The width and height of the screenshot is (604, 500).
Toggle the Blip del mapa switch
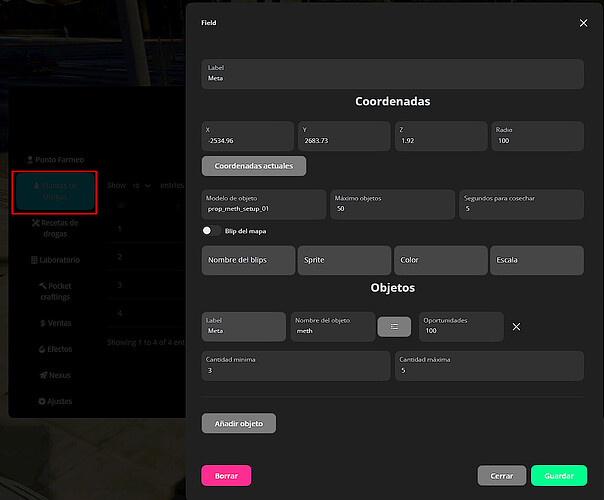click(211, 231)
